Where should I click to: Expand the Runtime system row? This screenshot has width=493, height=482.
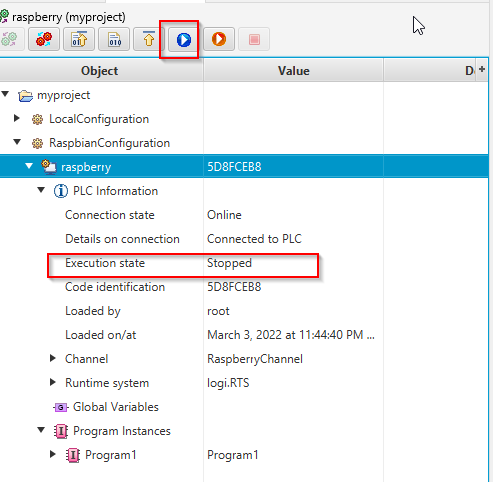[53, 382]
